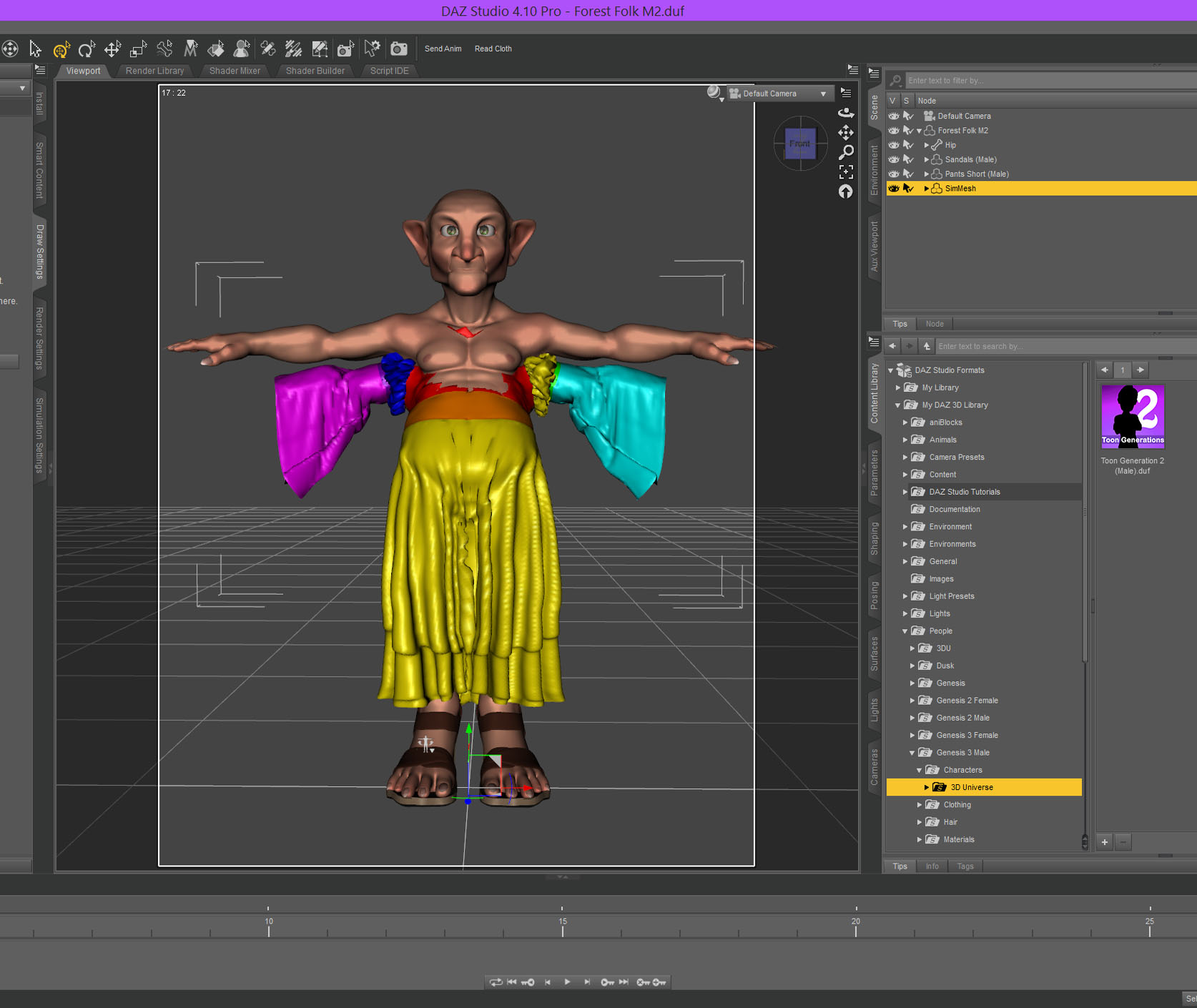Toggle visibility of Forest Folk M2
The width and height of the screenshot is (1197, 1008).
pos(894,131)
